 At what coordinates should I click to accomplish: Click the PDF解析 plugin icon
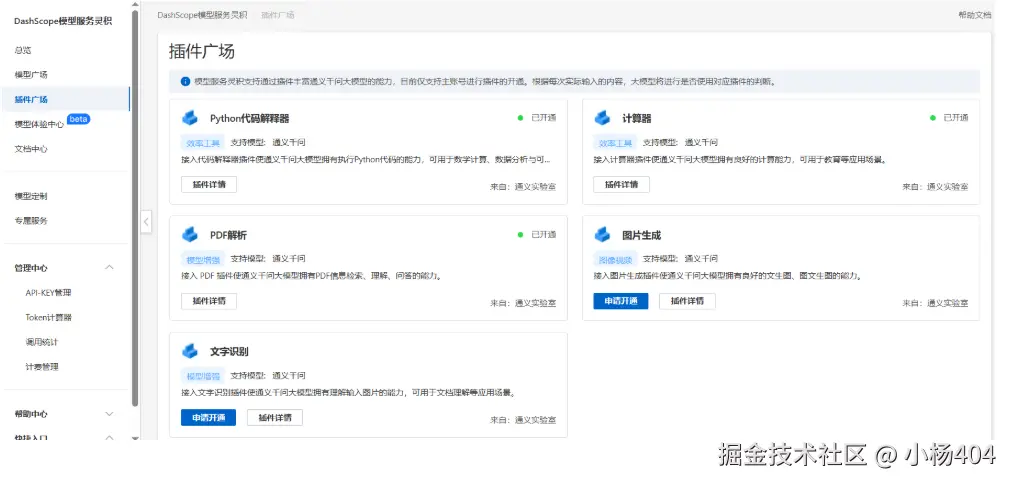190,234
